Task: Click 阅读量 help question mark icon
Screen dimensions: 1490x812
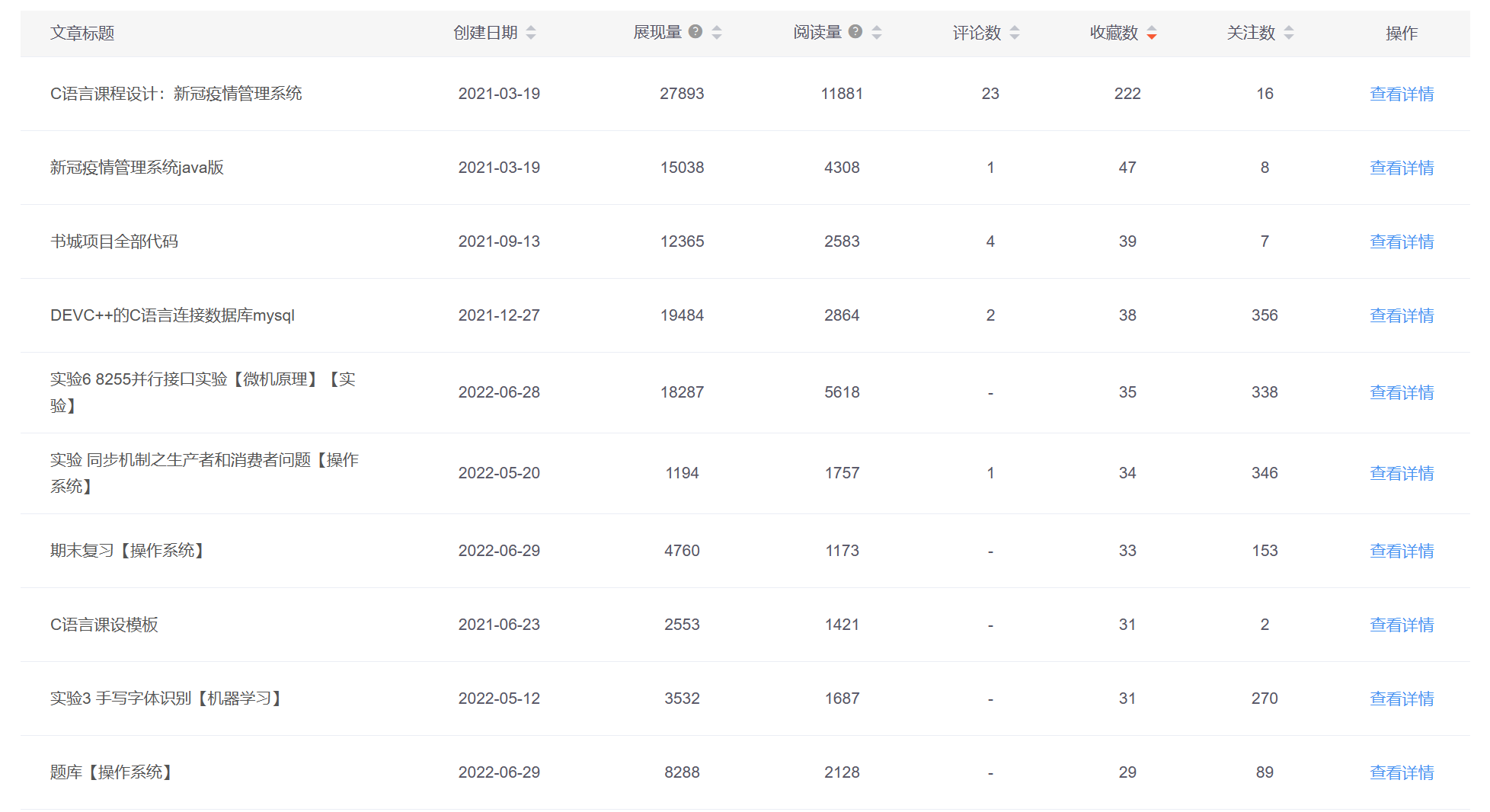Action: (855, 32)
